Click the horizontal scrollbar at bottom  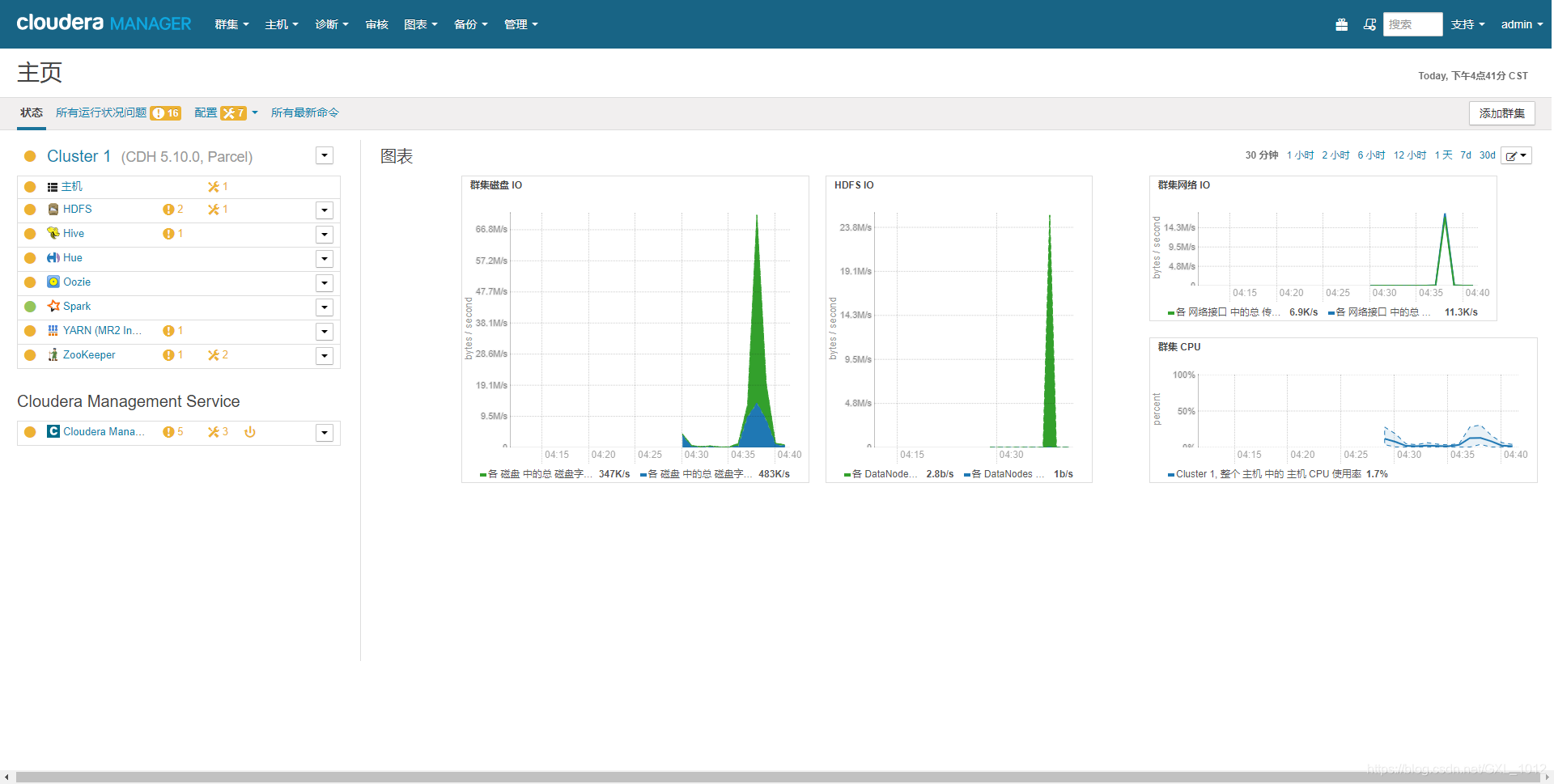coord(777,777)
